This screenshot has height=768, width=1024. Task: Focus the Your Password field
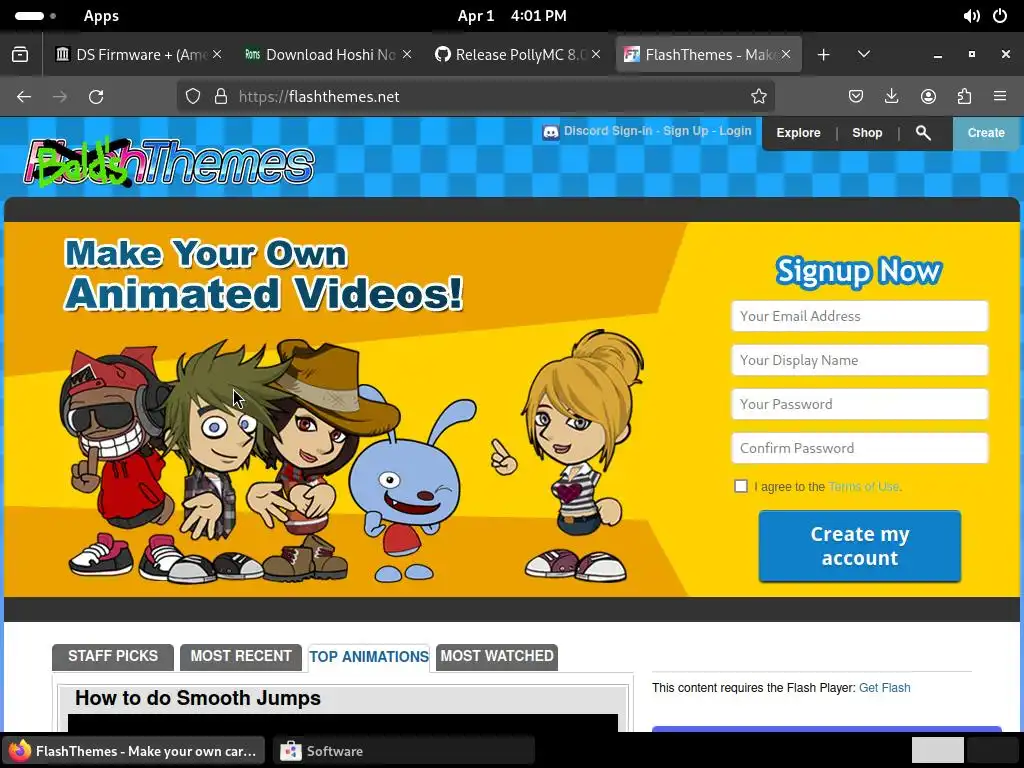point(859,404)
